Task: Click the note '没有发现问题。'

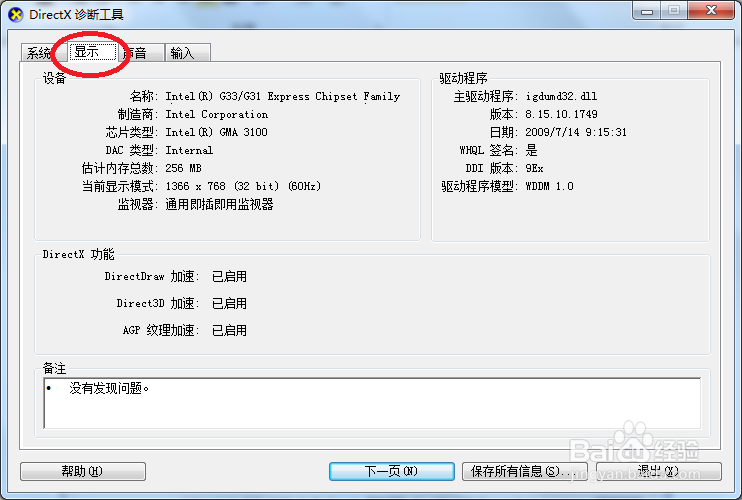Action: (x=109, y=388)
